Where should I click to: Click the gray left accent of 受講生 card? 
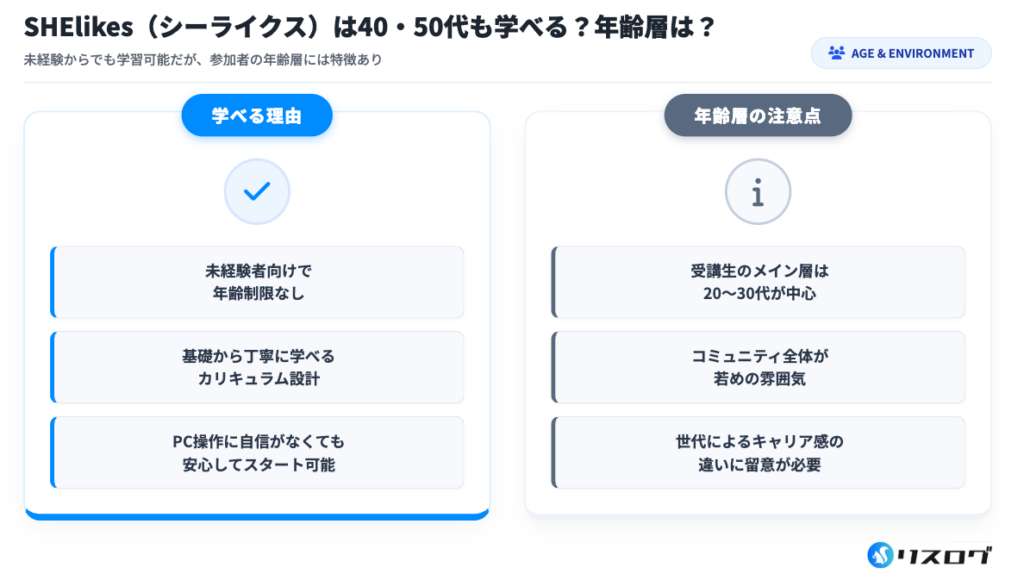point(553,282)
